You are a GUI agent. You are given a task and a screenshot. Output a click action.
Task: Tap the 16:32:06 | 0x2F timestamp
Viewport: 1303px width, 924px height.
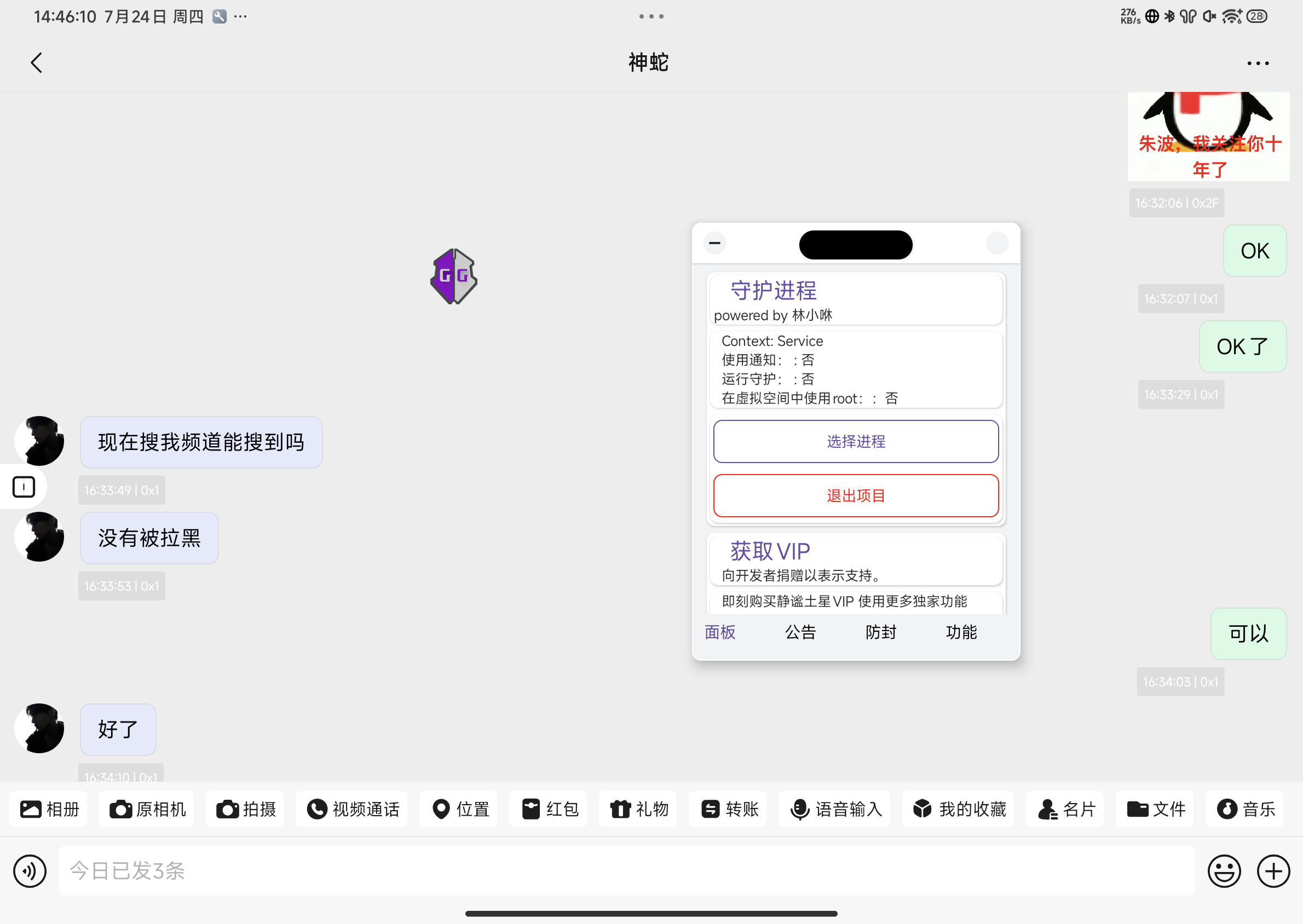click(x=1177, y=203)
